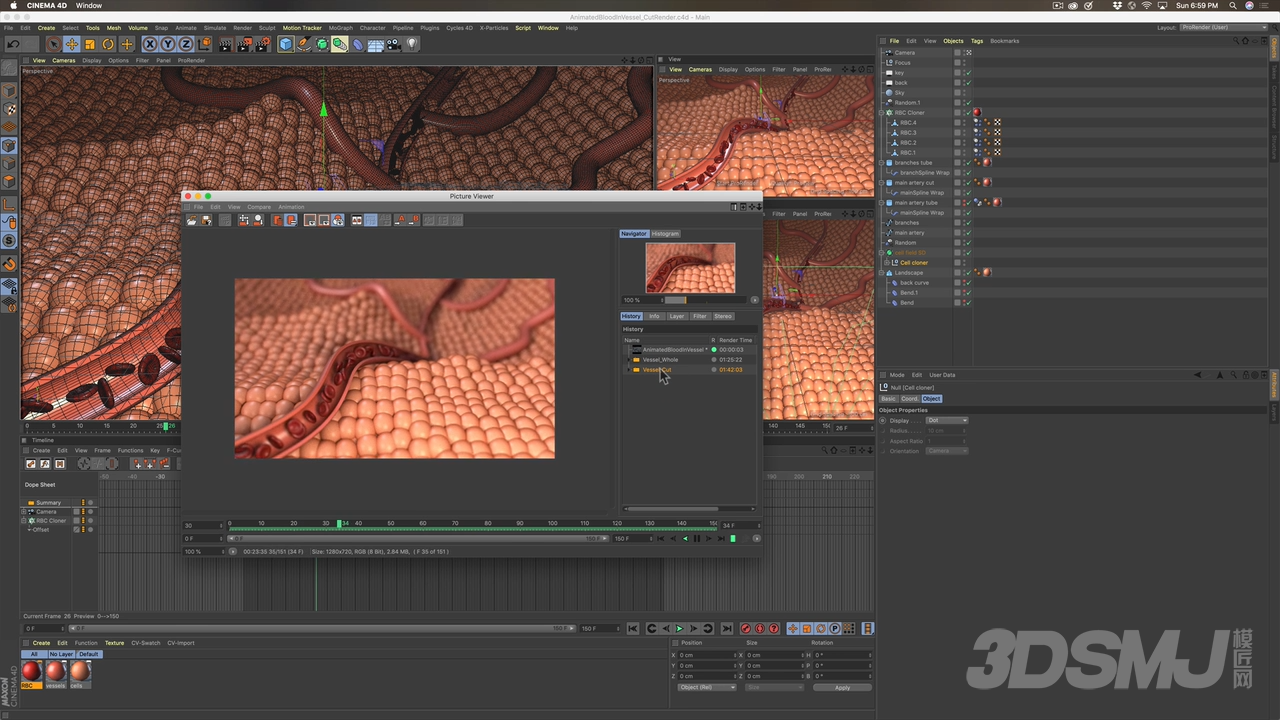The image size is (1280, 720).
Task: Select Vessel_Cut history entry
Action: [657, 370]
